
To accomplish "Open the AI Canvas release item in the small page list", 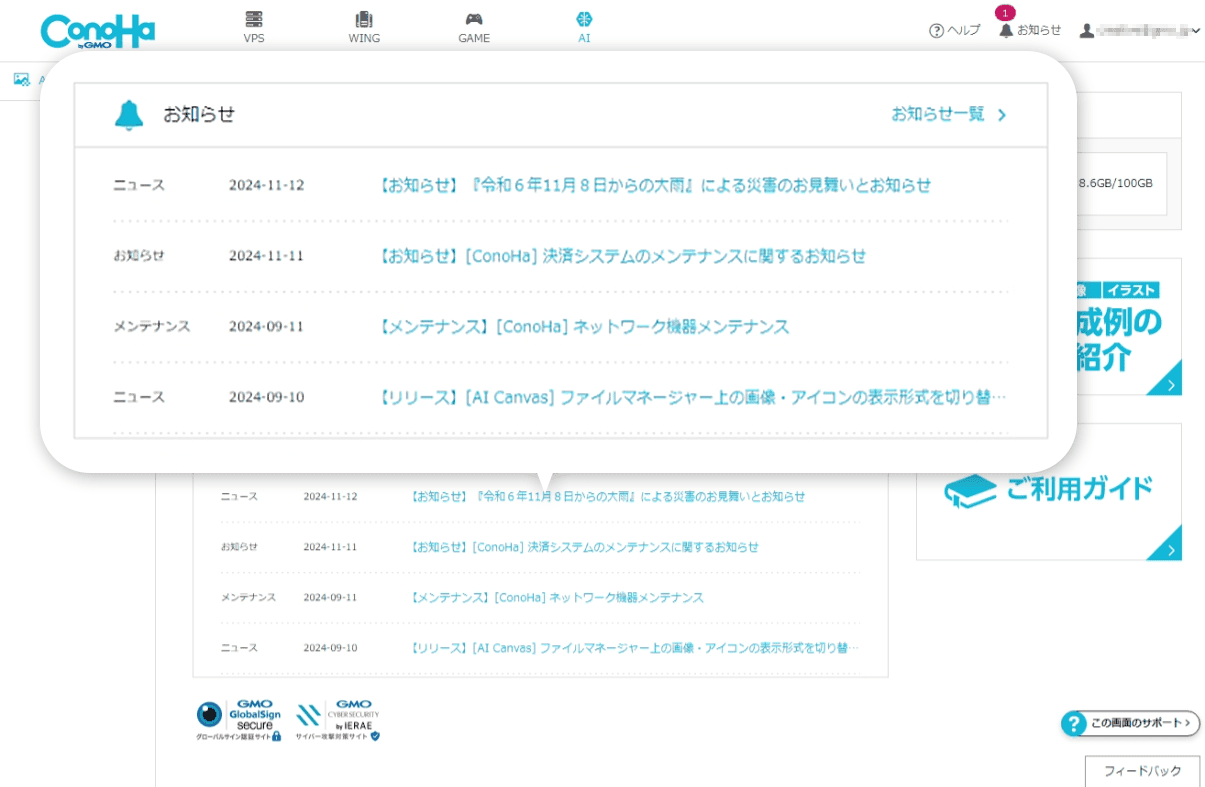I will [x=635, y=648].
